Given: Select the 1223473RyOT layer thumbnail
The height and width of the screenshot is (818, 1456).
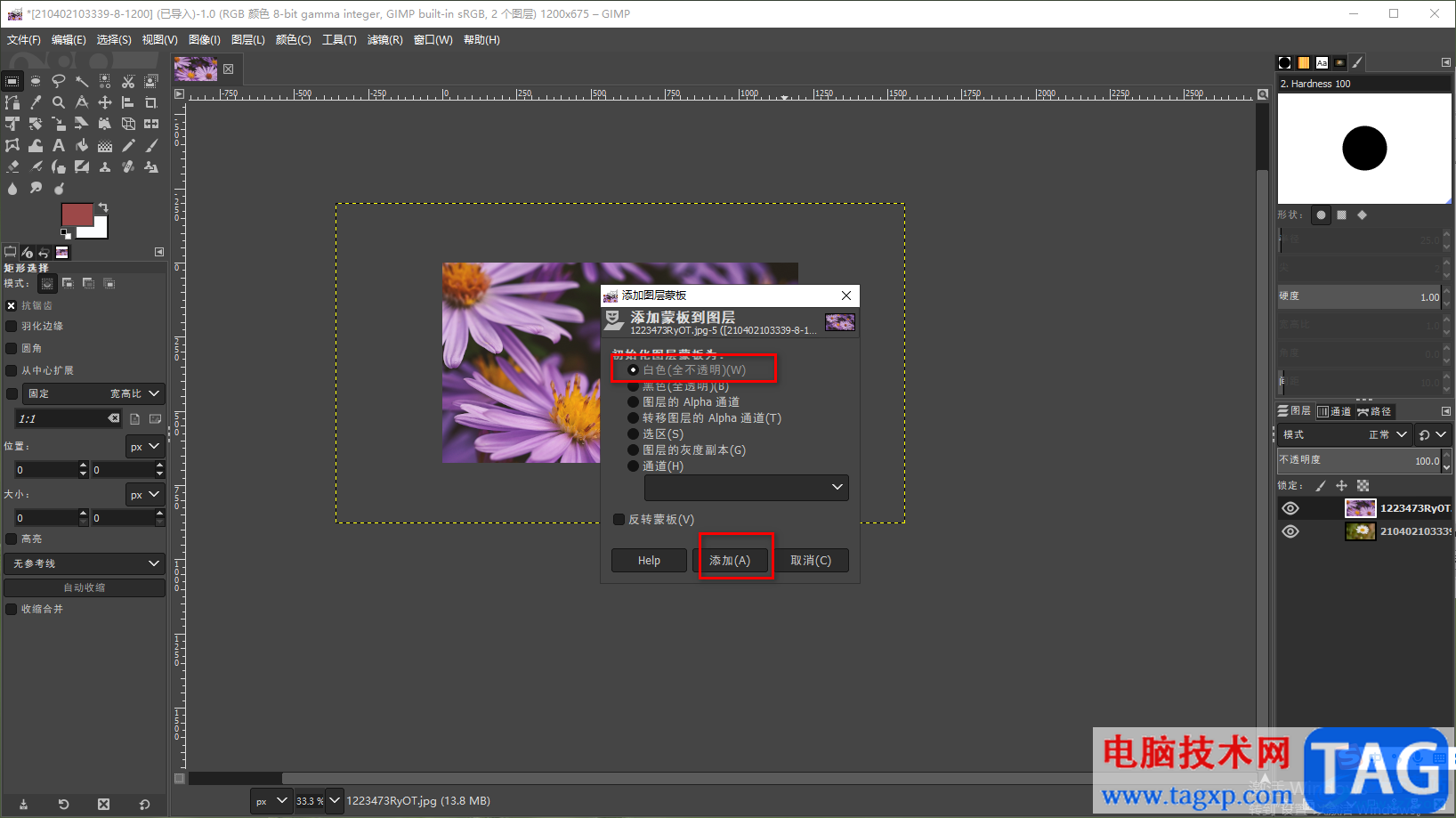Looking at the screenshot, I should (1360, 508).
